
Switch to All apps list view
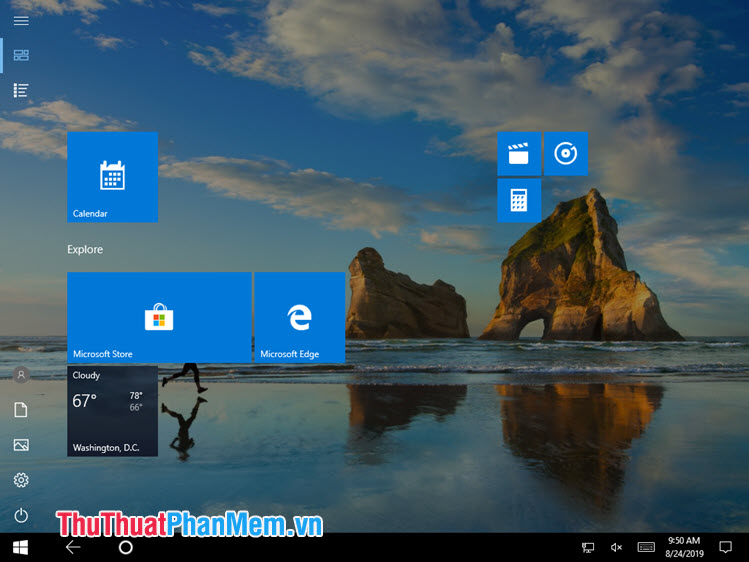click(x=21, y=90)
